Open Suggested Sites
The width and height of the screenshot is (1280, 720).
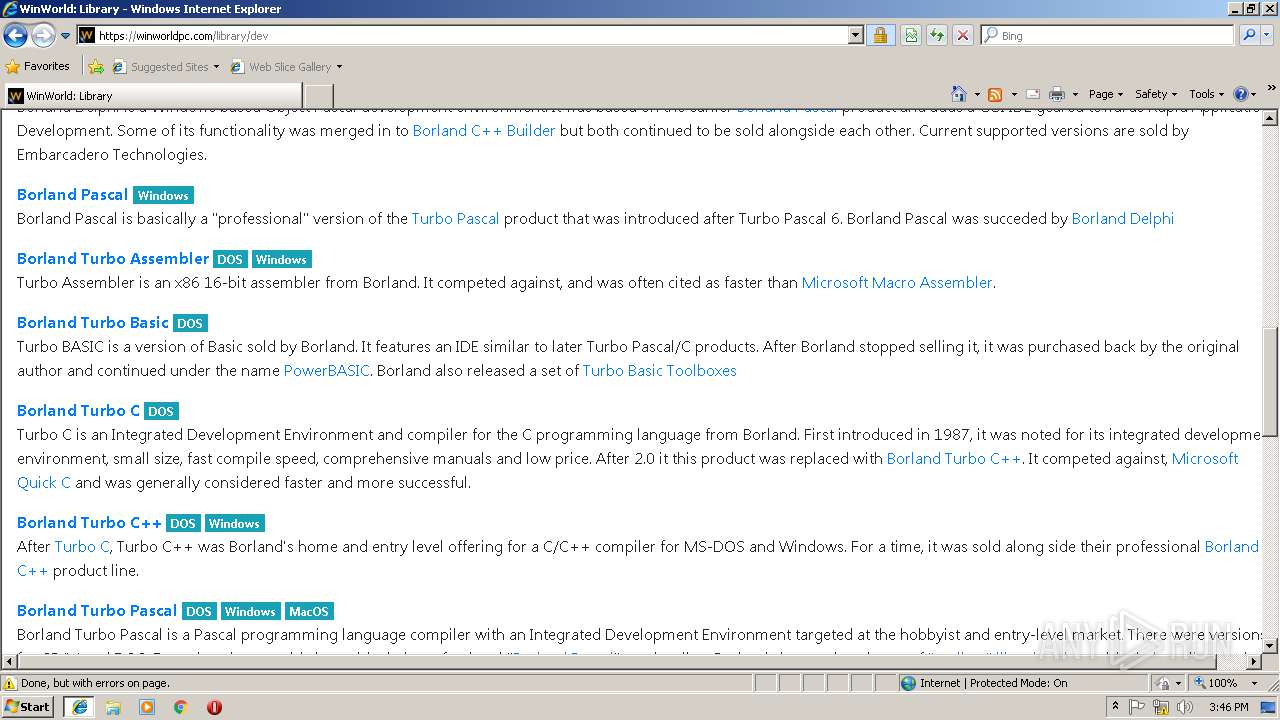click(165, 67)
